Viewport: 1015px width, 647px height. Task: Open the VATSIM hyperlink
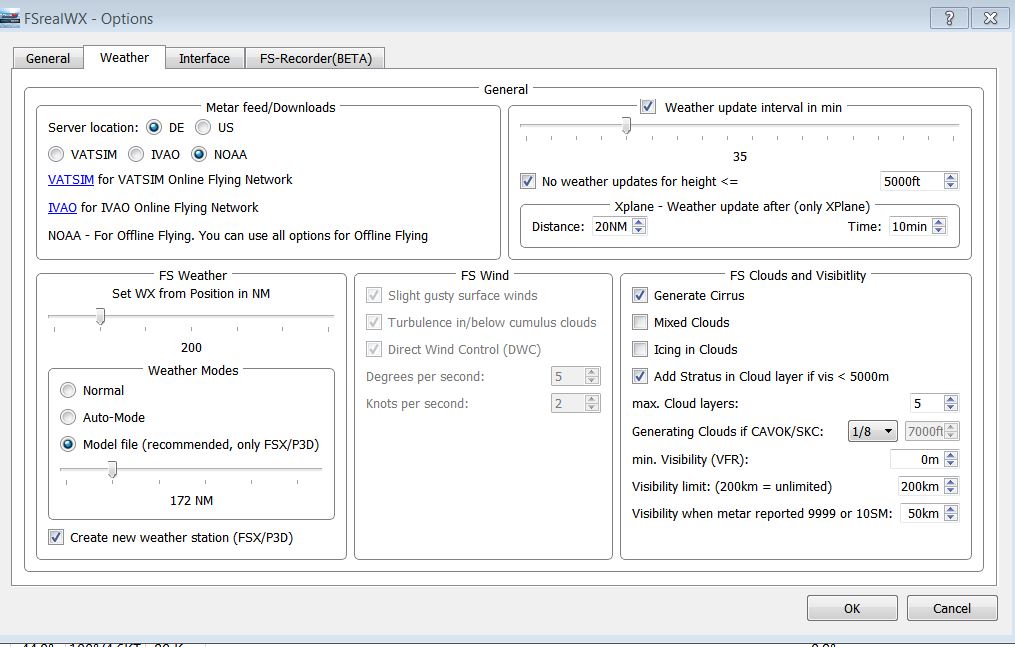(x=71, y=180)
